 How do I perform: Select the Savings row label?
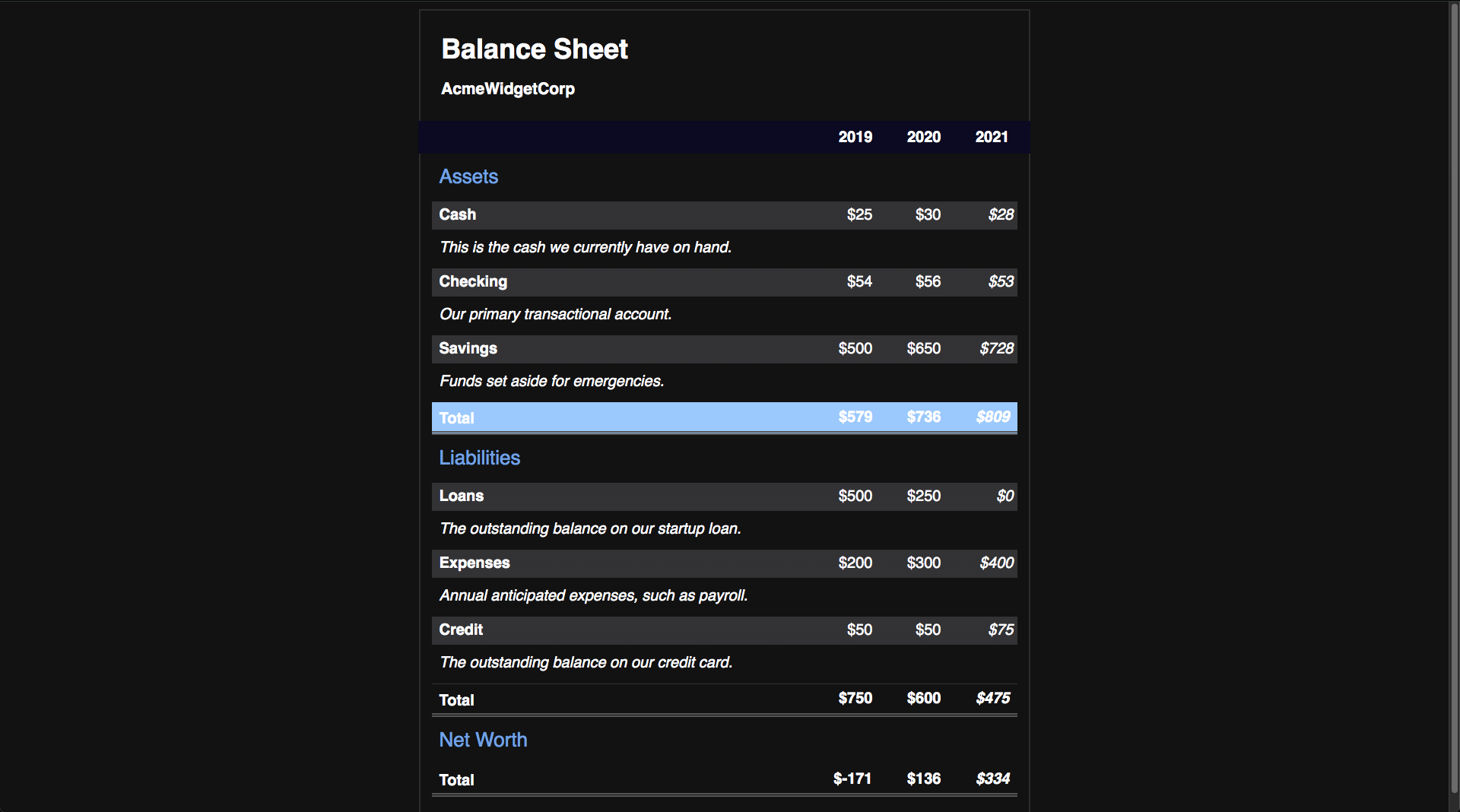(468, 348)
